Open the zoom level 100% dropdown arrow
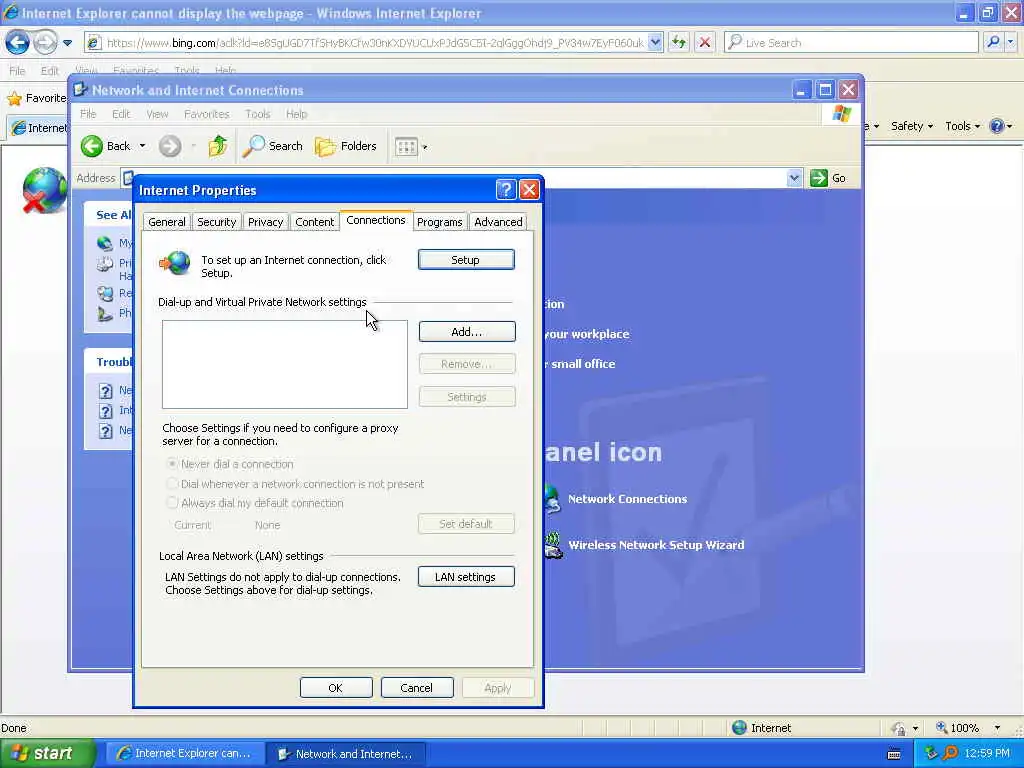This screenshot has height=768, width=1024. (997, 728)
